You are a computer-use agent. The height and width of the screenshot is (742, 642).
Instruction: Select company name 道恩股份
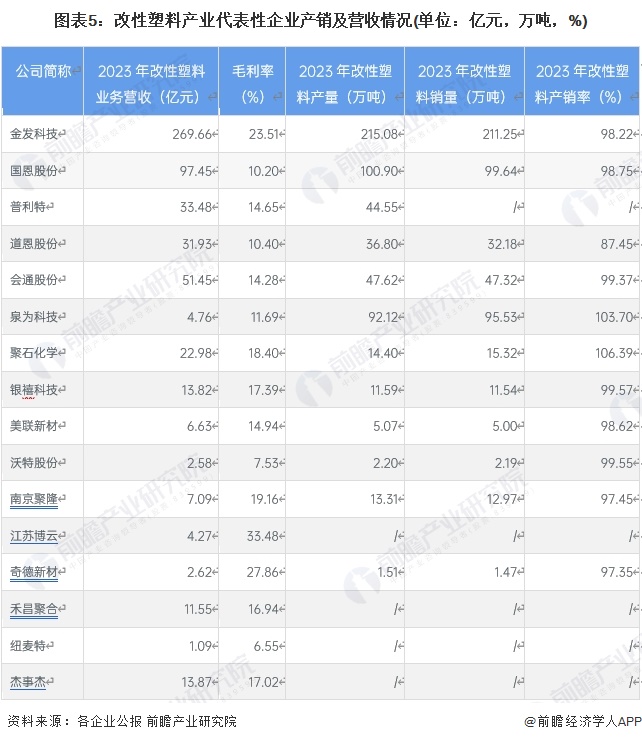[x=34, y=244]
